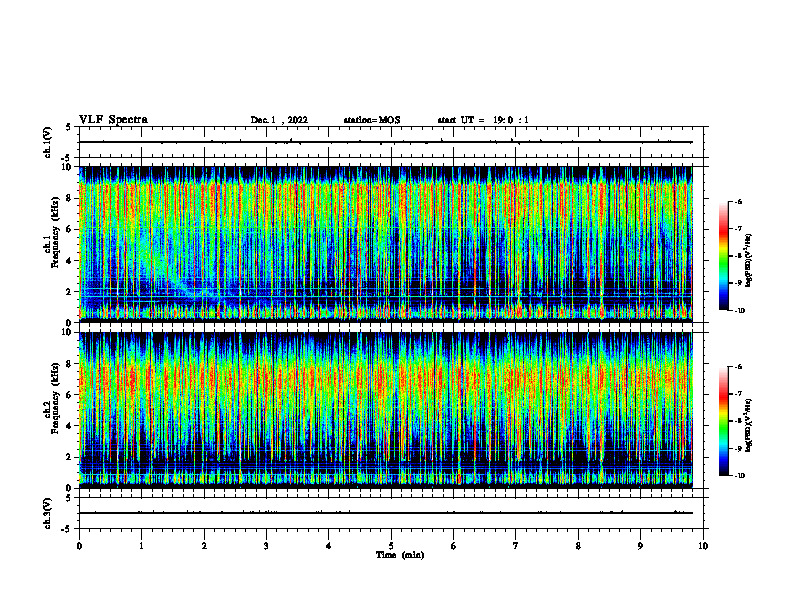Image resolution: width=792 pixels, height=612 pixels.
Task: Click the log(PSD) label of upper color bar
Action: (x=749, y=261)
